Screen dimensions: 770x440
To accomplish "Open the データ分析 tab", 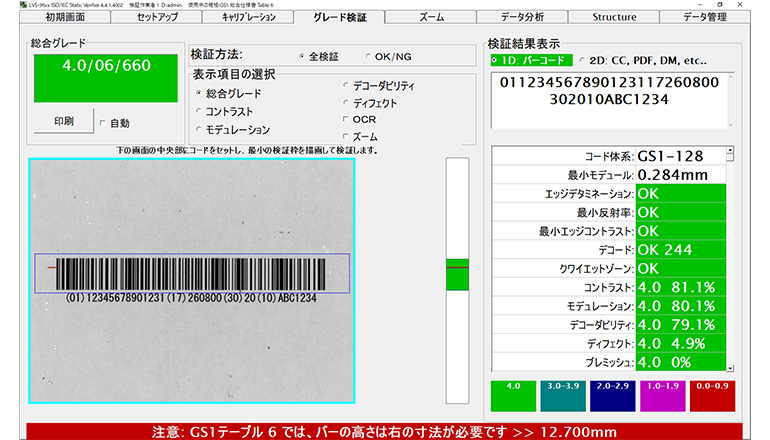I will pos(522,17).
